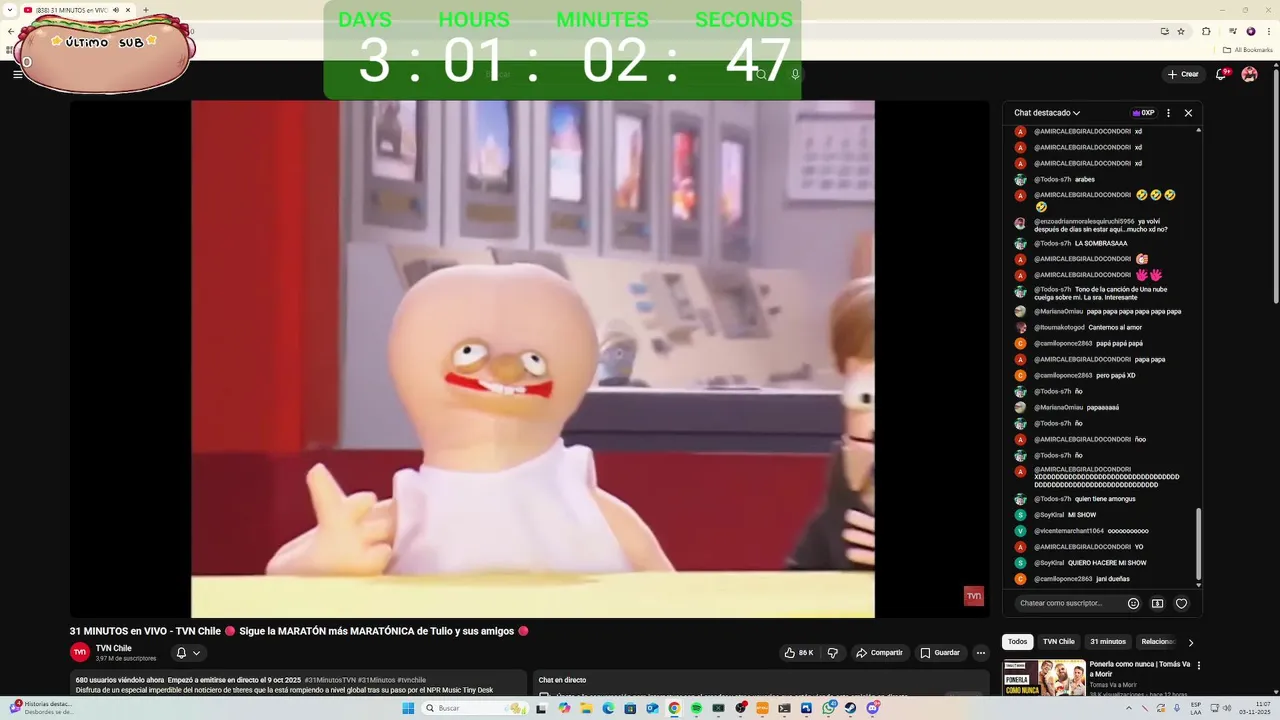This screenshot has width=1280, height=720.
Task: Open the Super Chat purchase icon
Action: point(1157,603)
